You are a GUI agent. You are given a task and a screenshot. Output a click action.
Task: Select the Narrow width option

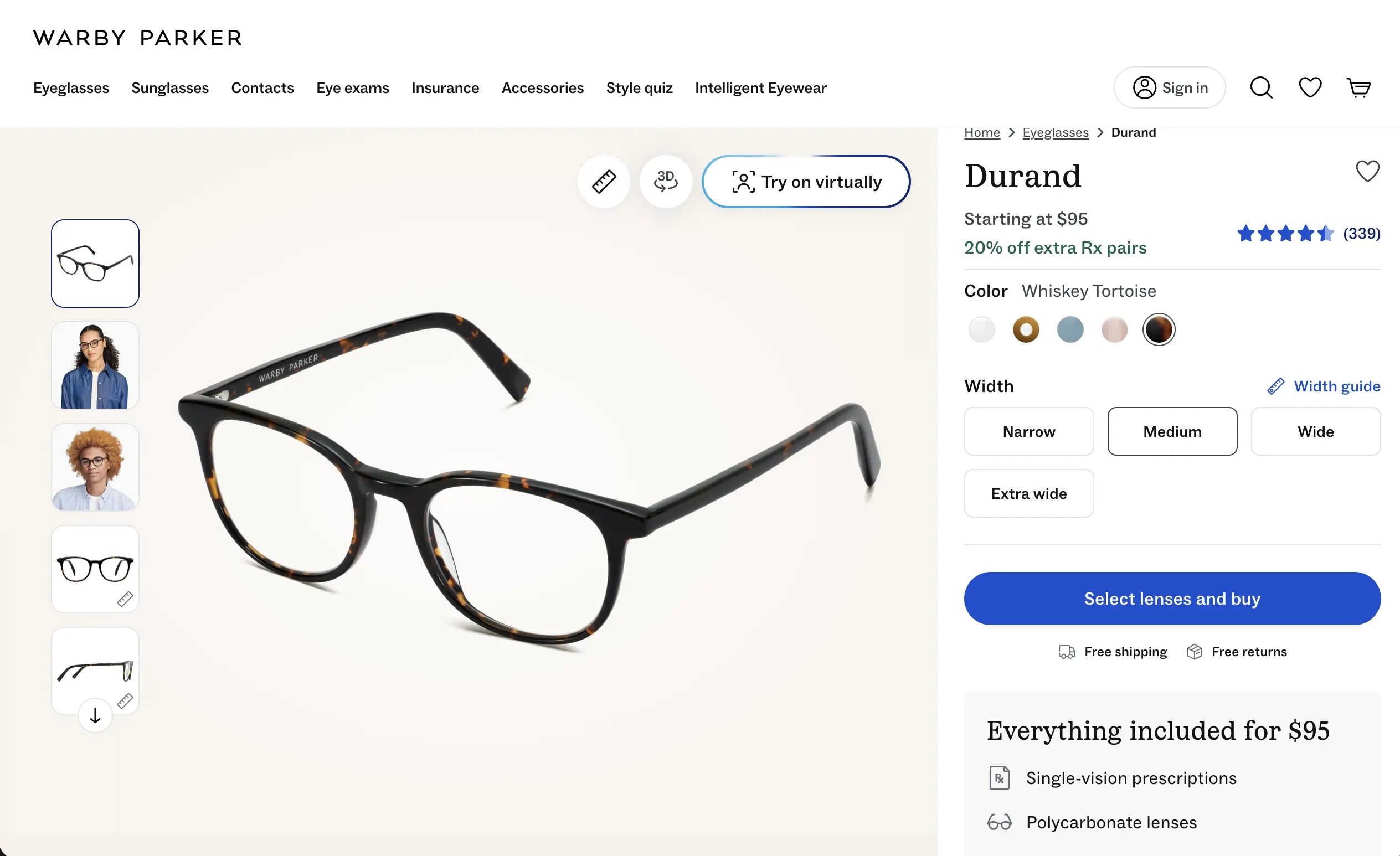1028,431
